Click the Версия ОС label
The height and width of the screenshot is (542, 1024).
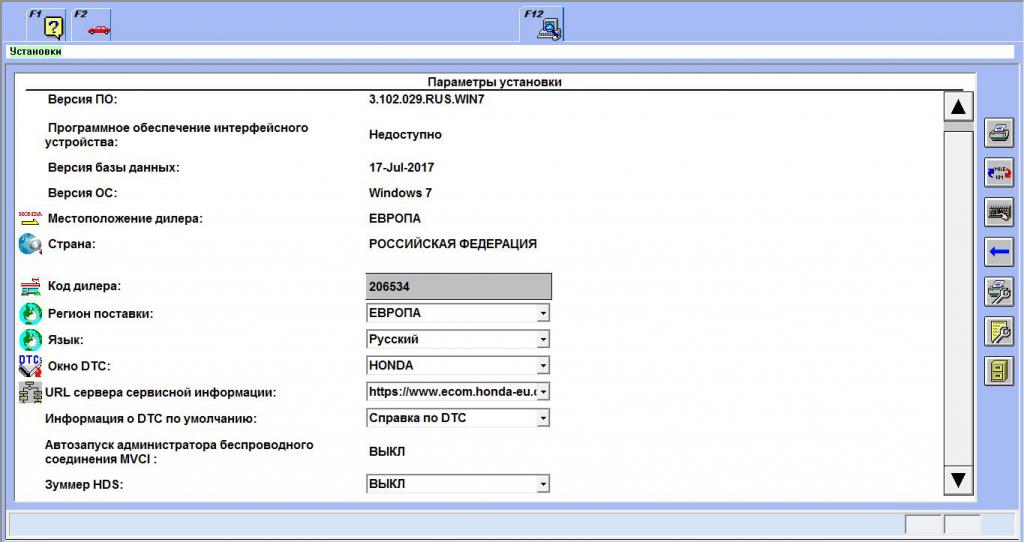pyautogui.click(x=82, y=193)
